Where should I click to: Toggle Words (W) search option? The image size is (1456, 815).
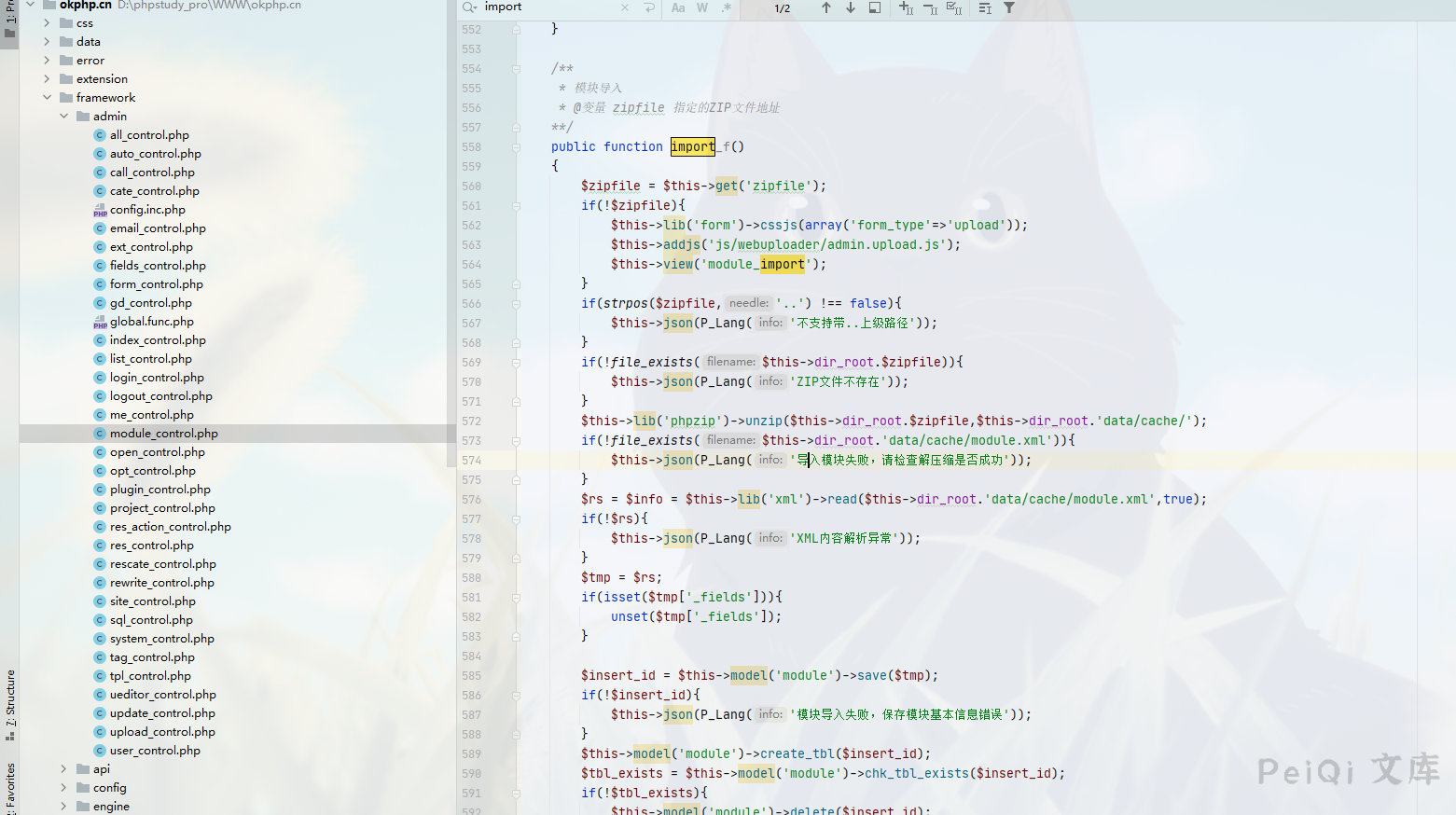coord(702,8)
